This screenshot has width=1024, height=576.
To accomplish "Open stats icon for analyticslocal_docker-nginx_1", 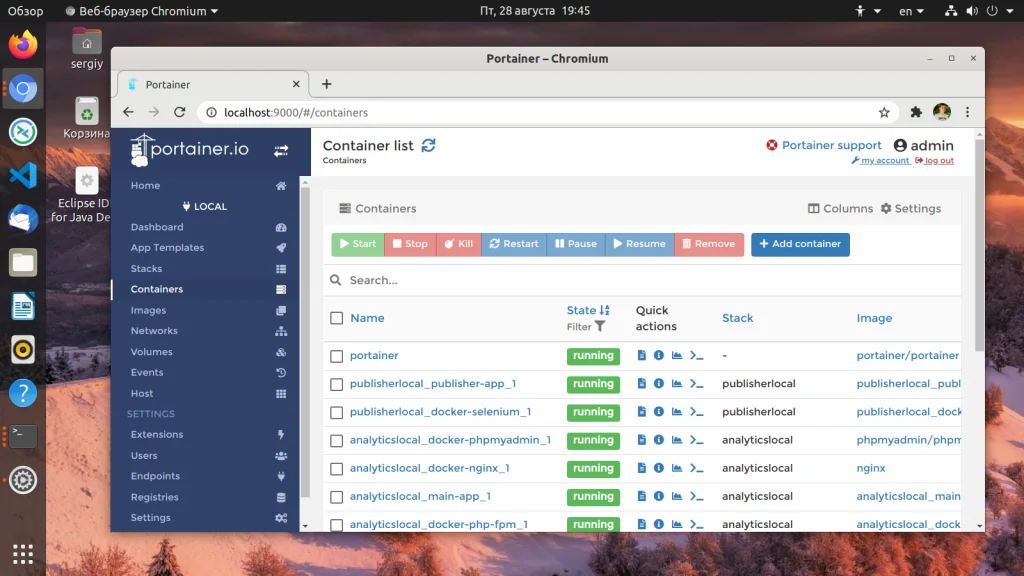I will (677, 468).
